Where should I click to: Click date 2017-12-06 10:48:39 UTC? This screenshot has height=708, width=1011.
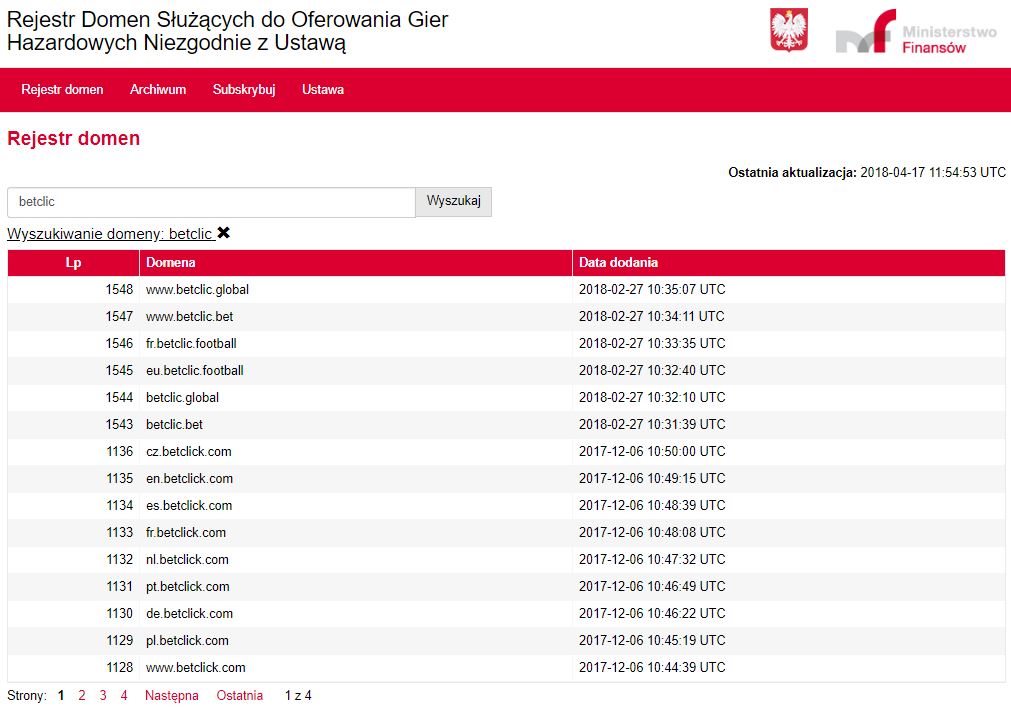pyautogui.click(x=652, y=506)
